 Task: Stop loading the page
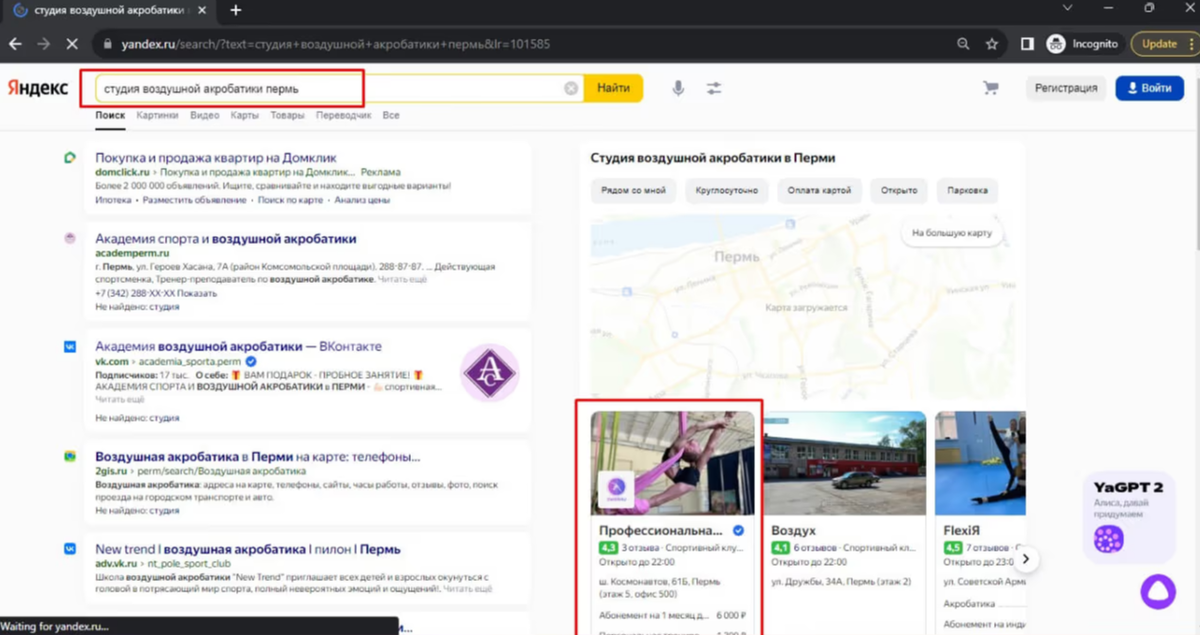[71, 44]
